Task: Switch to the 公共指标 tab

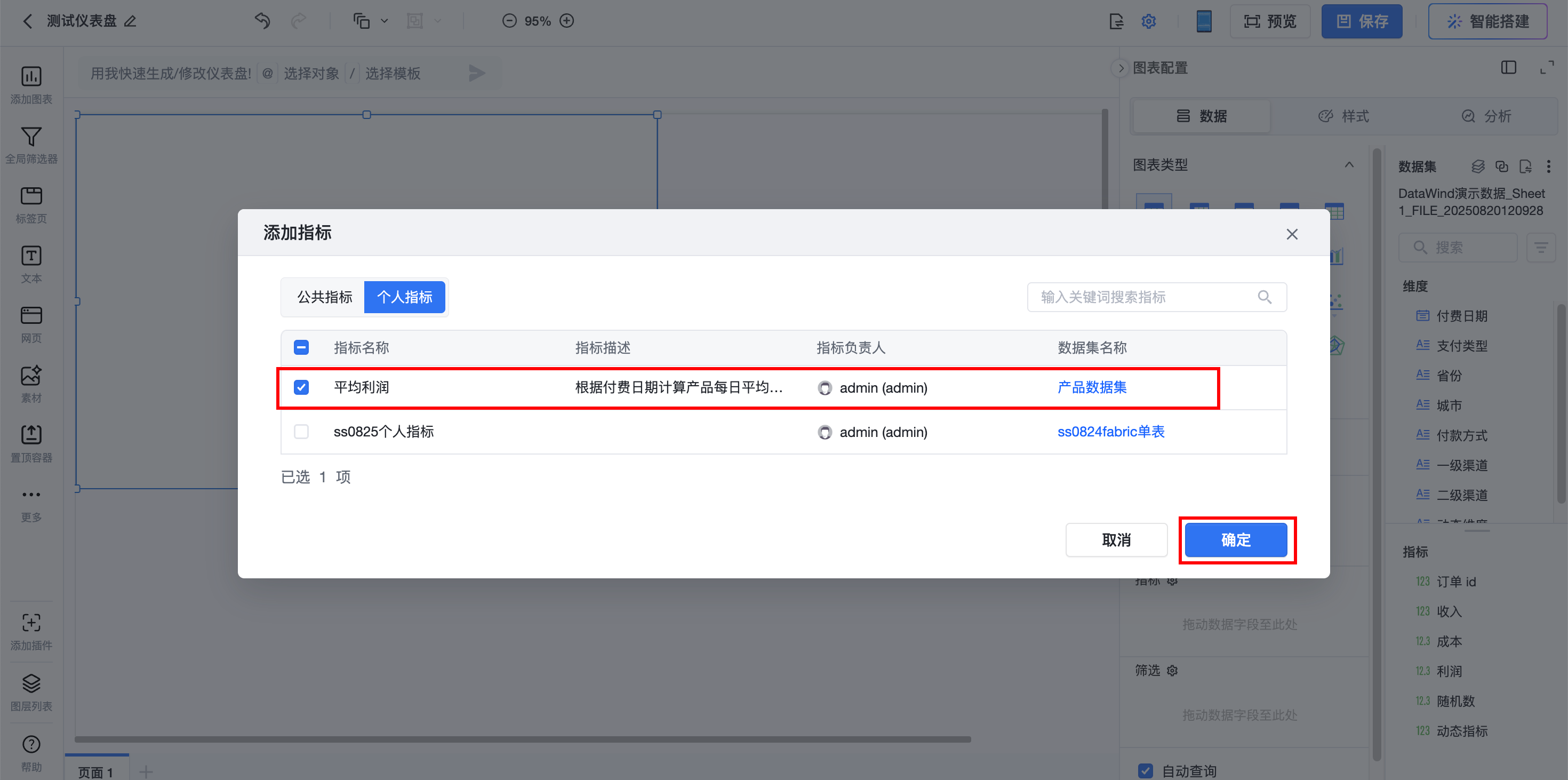Action: 324,297
